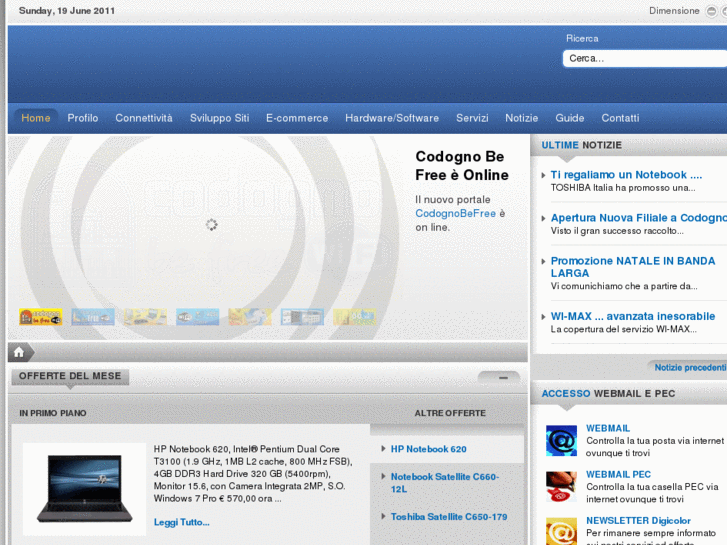Open Toshiba Satellite C650-179 offer
The height and width of the screenshot is (545, 727).
tap(449, 517)
